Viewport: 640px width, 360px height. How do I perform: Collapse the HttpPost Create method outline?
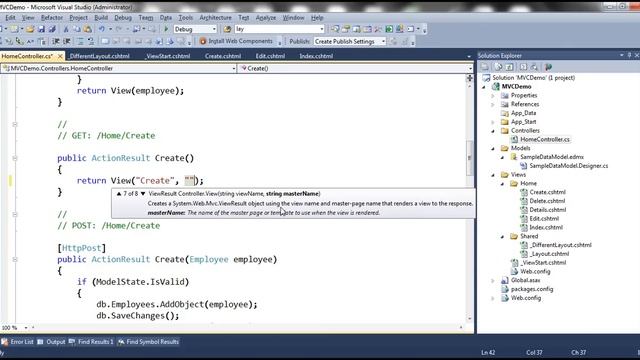(x=15, y=259)
